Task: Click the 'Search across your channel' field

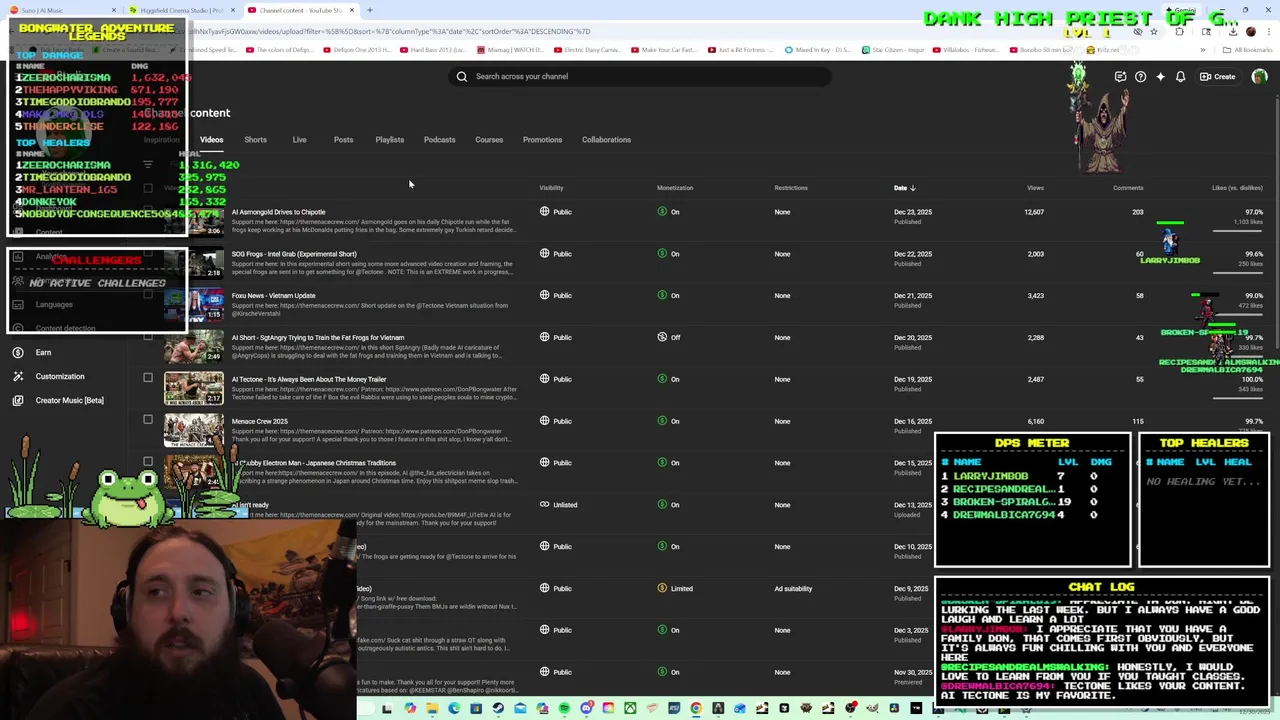Action: pyautogui.click(x=640, y=76)
